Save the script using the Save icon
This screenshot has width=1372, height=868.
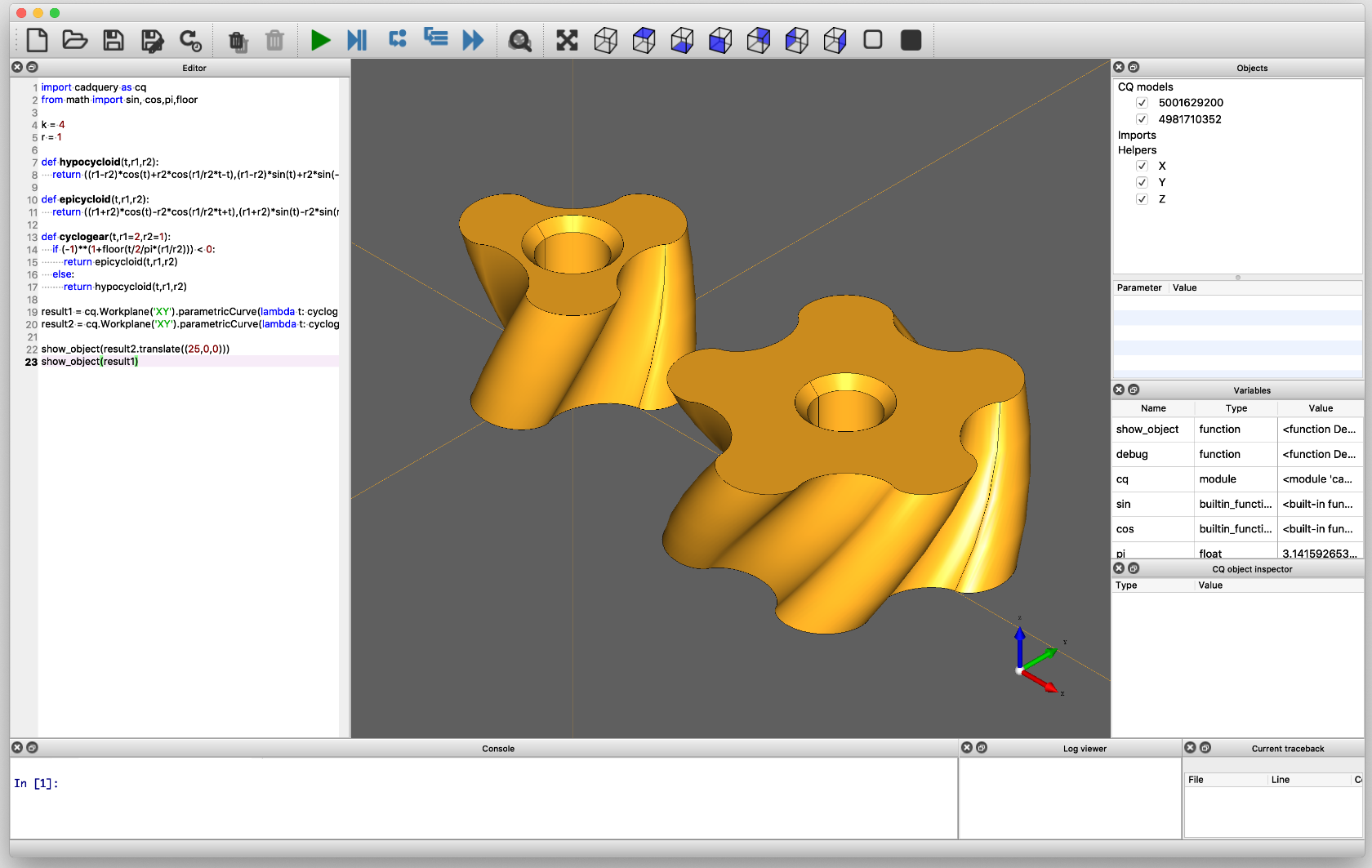[114, 40]
